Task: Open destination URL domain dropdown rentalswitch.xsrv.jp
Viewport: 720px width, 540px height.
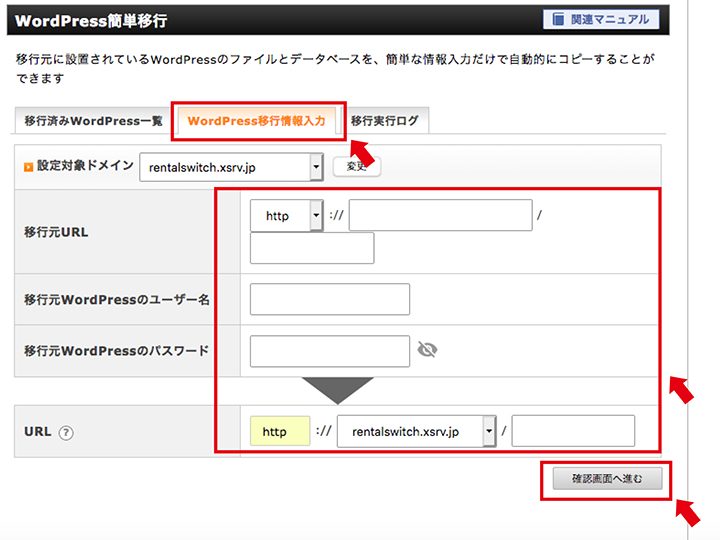Action: pyautogui.click(x=416, y=431)
